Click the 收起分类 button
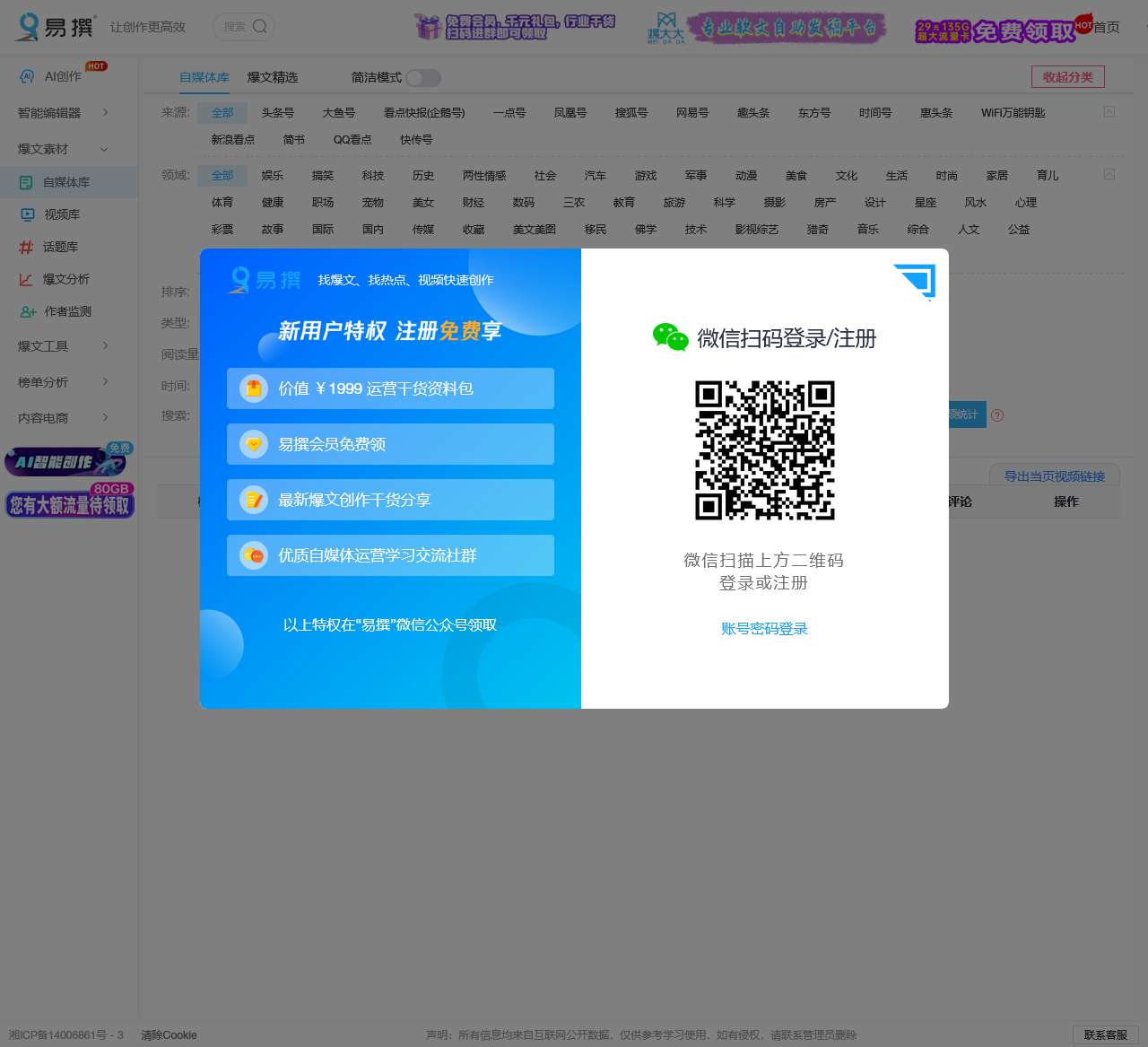This screenshot has width=1148, height=1047. pos(1067,76)
